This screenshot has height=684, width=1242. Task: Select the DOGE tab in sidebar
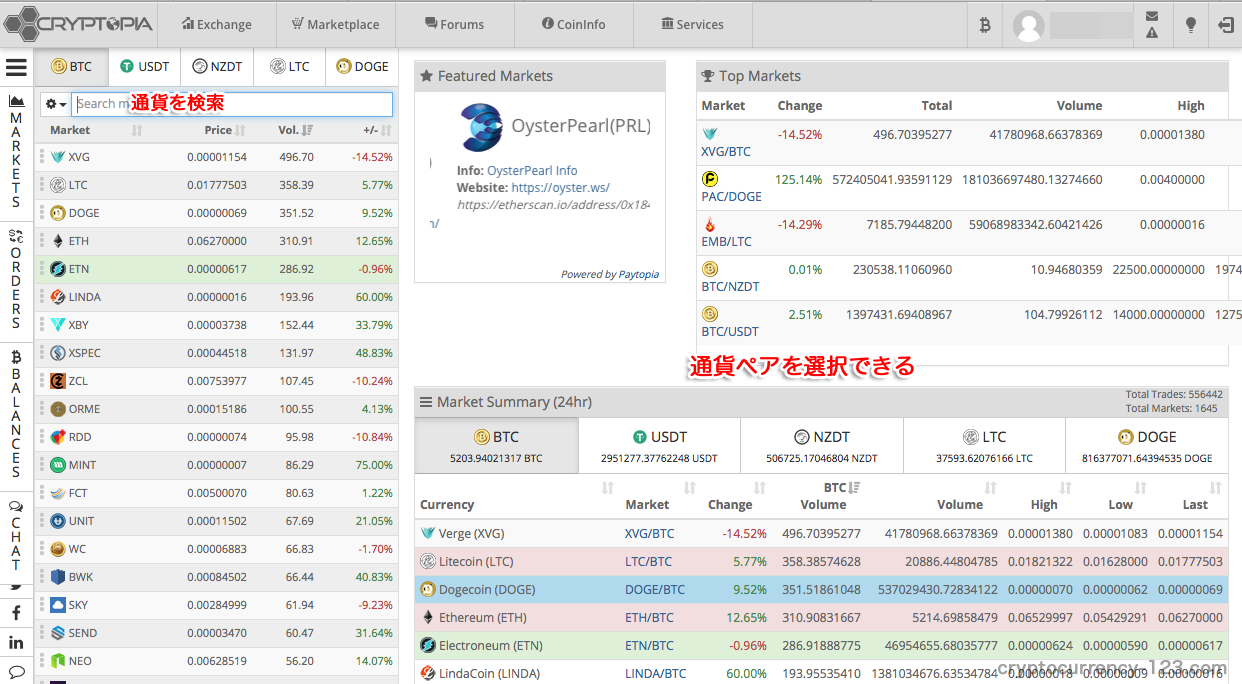[x=362, y=67]
